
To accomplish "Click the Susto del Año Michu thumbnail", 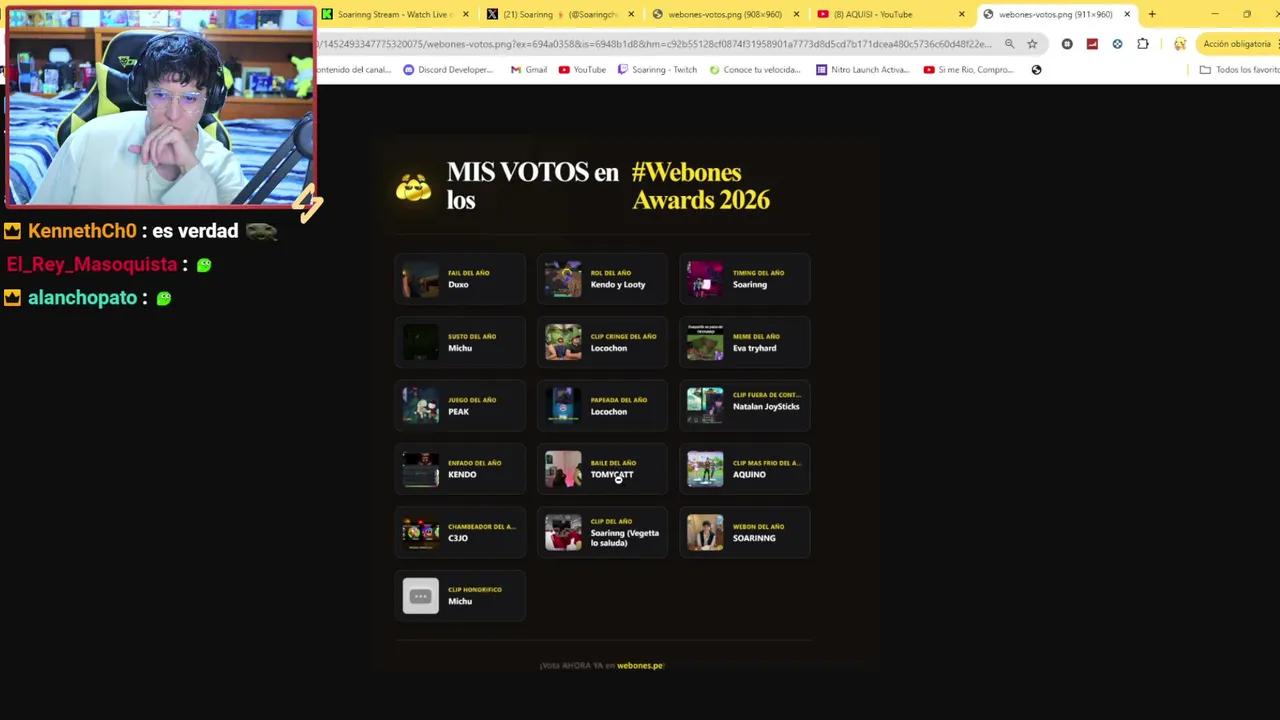I will pos(420,342).
